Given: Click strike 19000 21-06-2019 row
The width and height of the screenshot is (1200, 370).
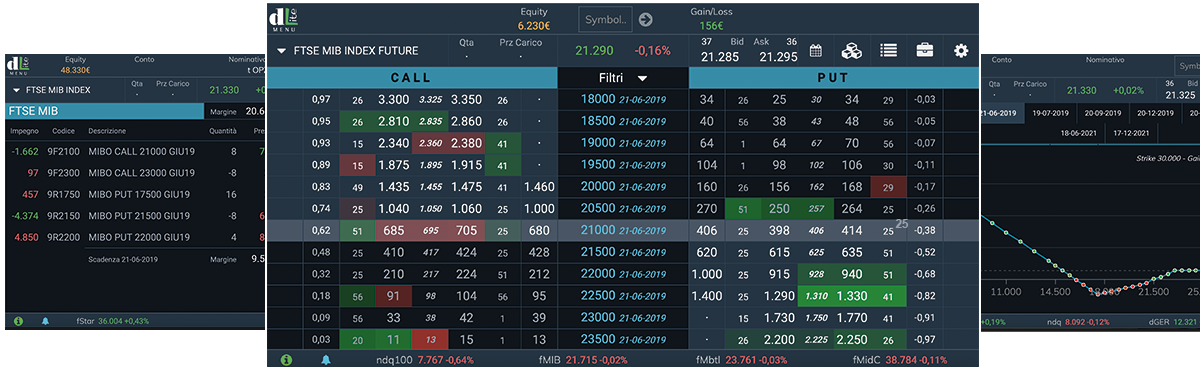Looking at the screenshot, I should [x=623, y=143].
